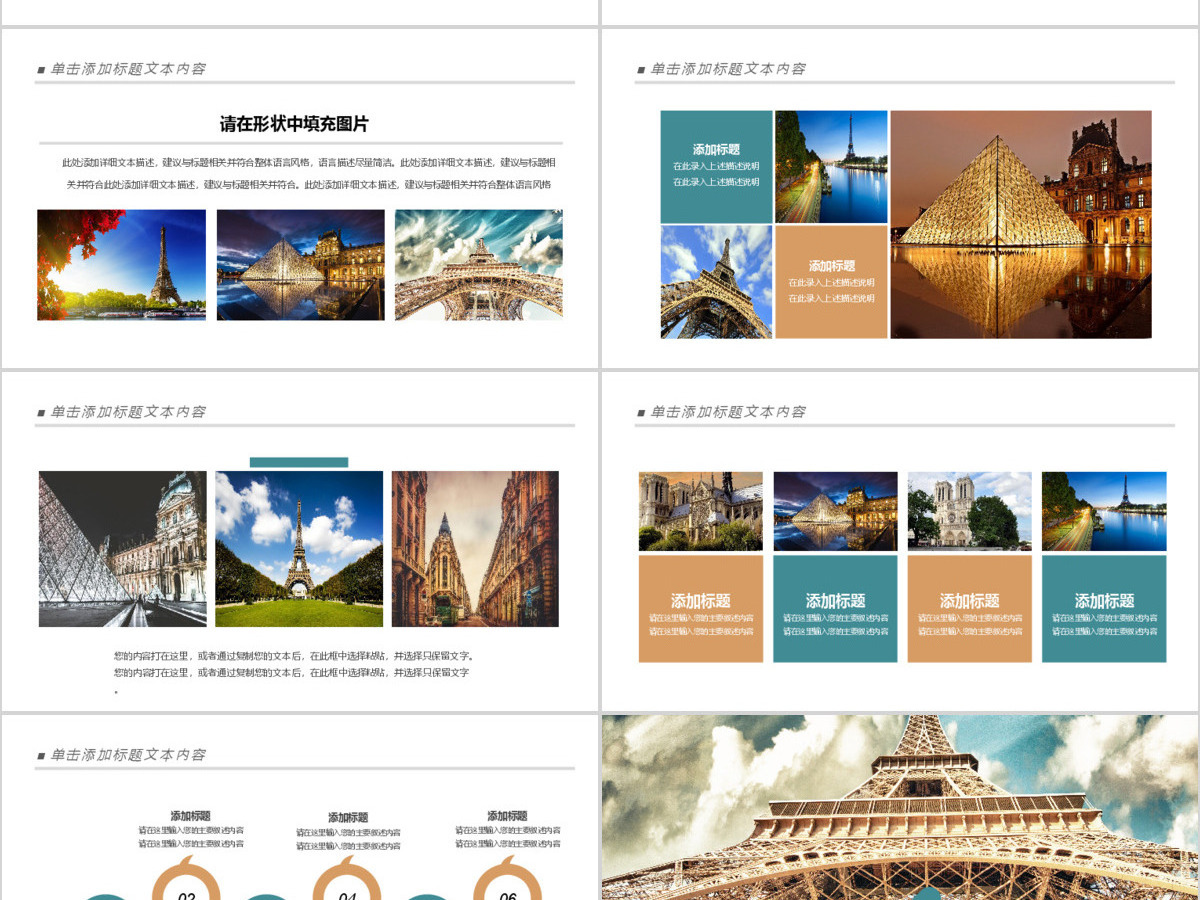Click the "添加标题" text above circle 02

click(190, 816)
